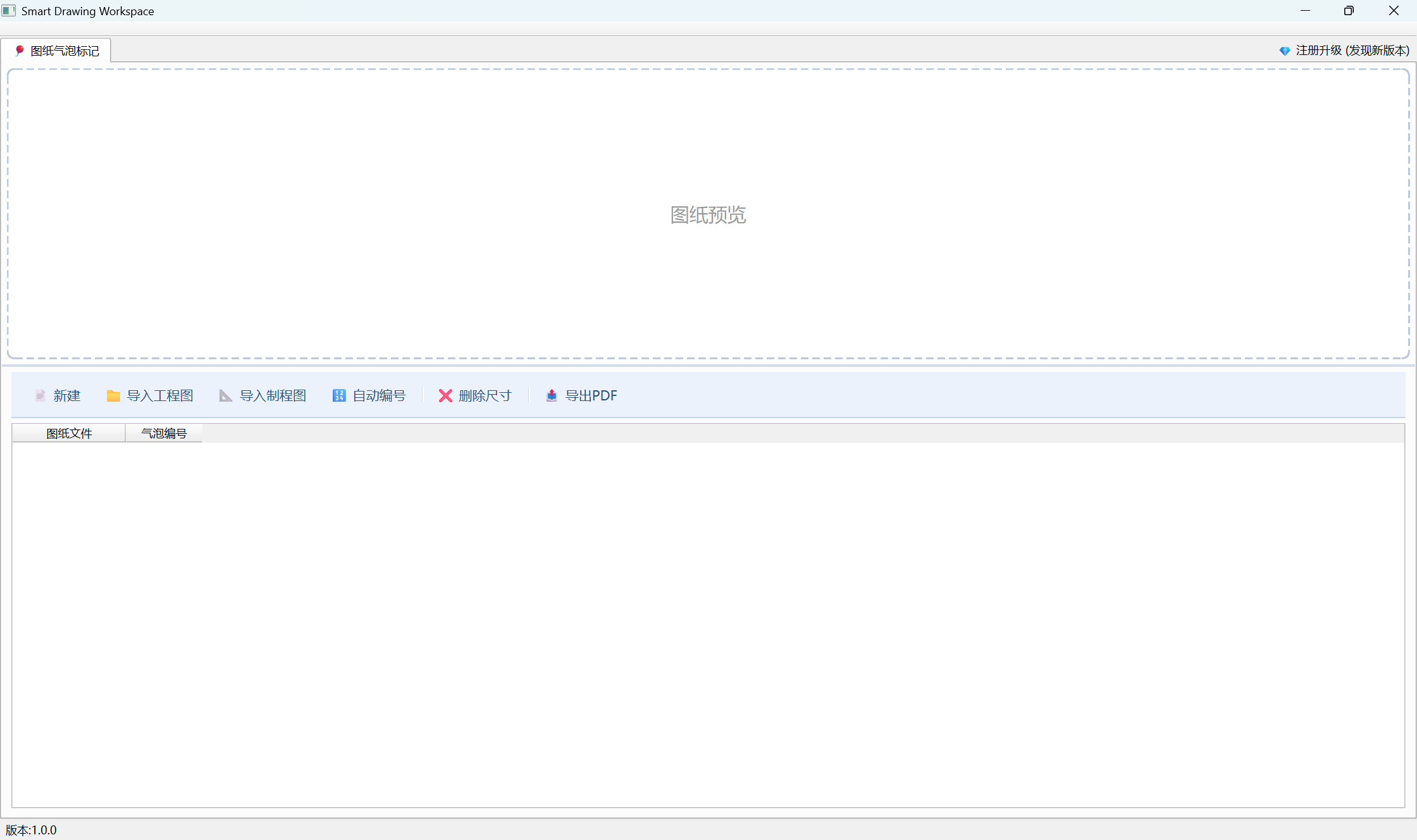Image resolution: width=1417 pixels, height=840 pixels.
Task: Click the red X icon for 删除尺寸
Action: coord(445,395)
